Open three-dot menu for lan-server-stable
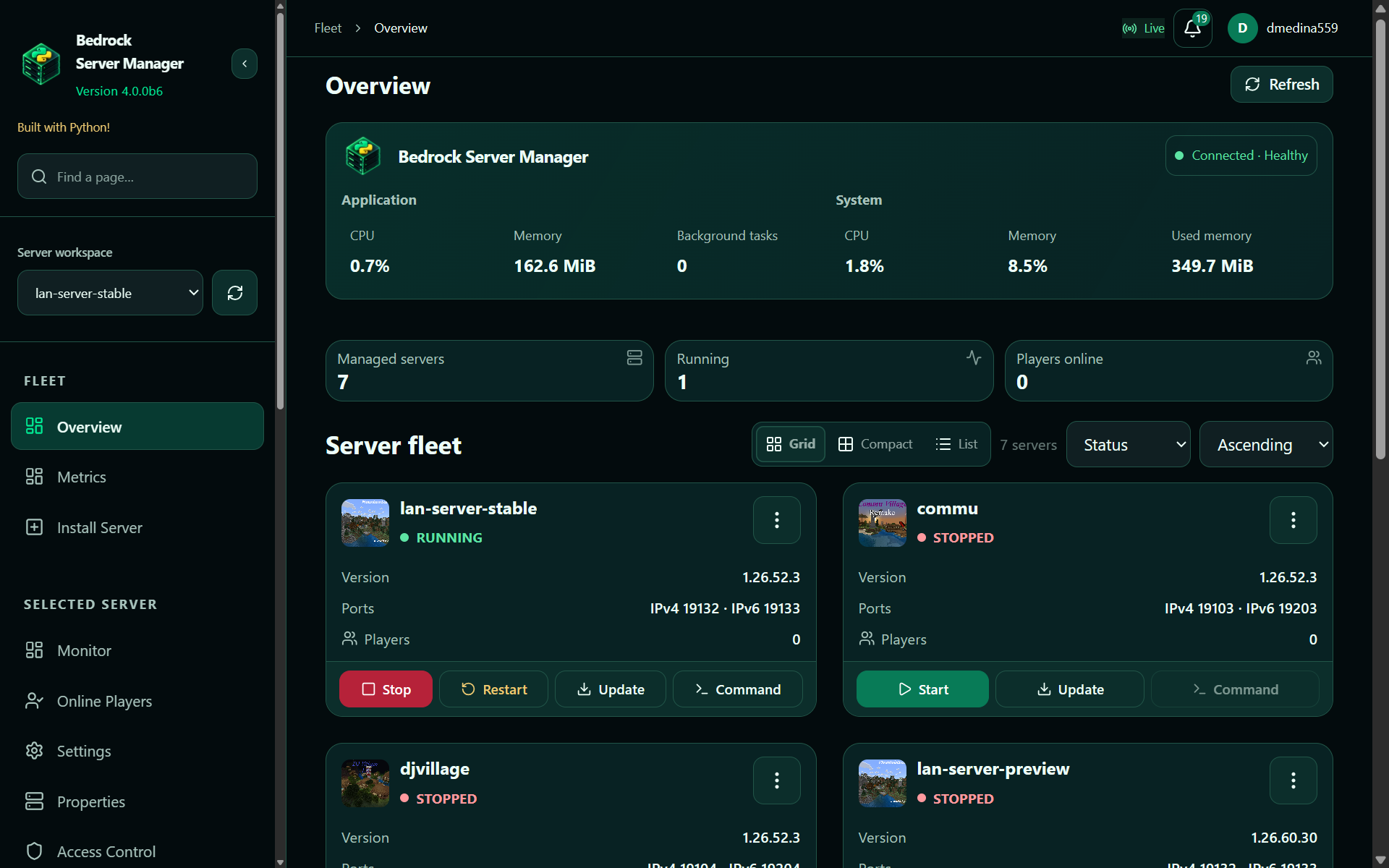The height and width of the screenshot is (868, 1389). tap(776, 520)
